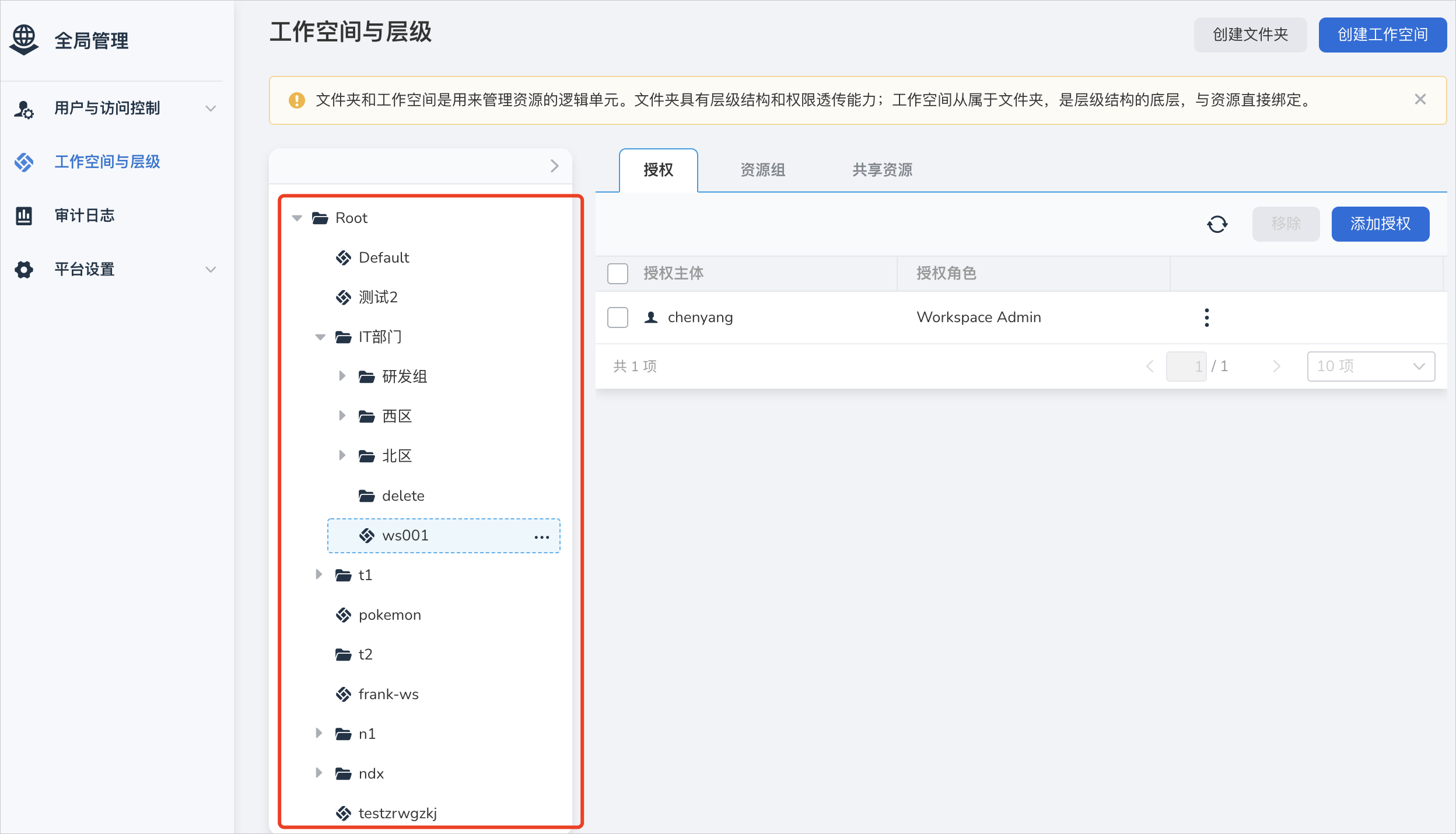Screen dimensions: 1456x834
Task: Click the Default workspace icon
Action: click(x=344, y=258)
